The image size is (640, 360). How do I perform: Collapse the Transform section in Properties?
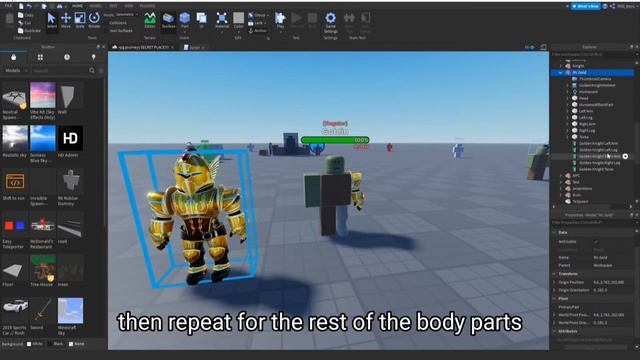click(x=554, y=274)
